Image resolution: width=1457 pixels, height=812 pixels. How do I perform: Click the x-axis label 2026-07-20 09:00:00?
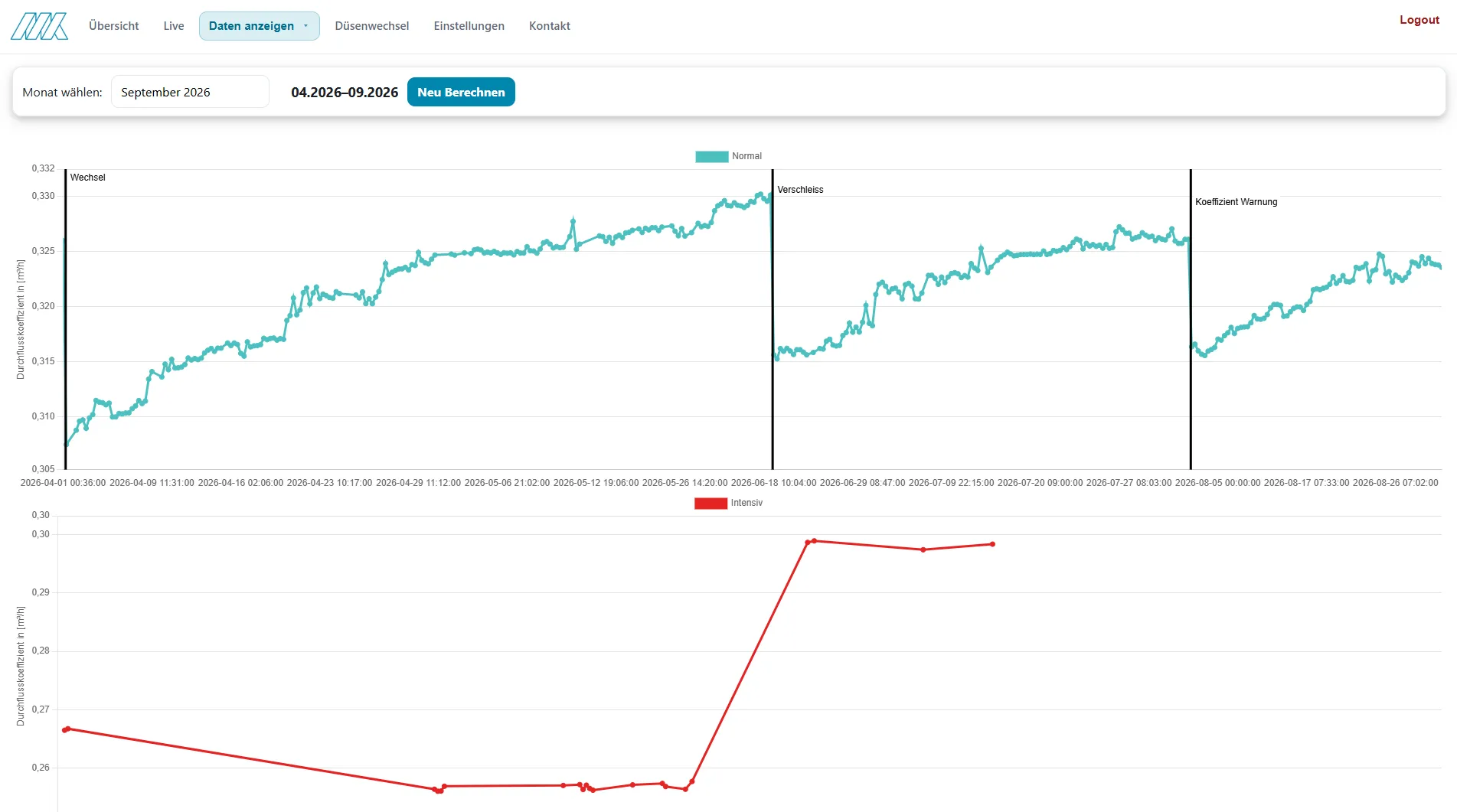(1040, 483)
